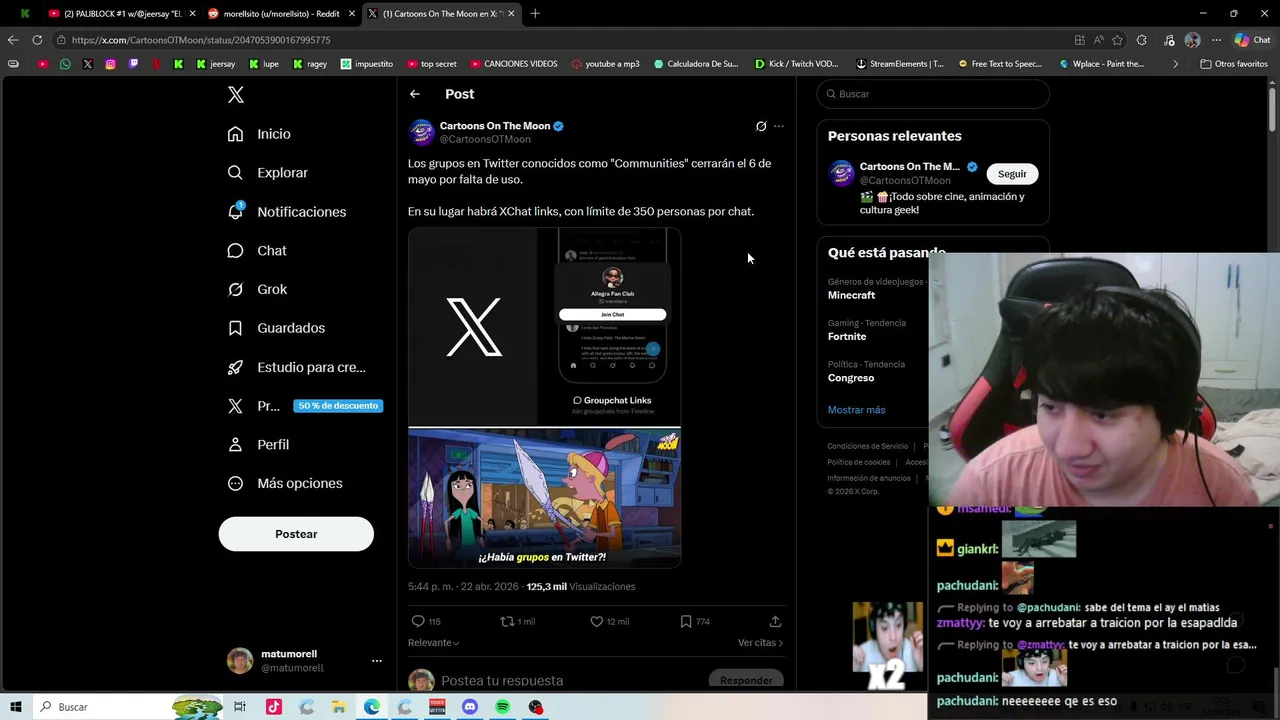Open matumorell account switcher dots
The height and width of the screenshot is (720, 1280).
pos(377,661)
